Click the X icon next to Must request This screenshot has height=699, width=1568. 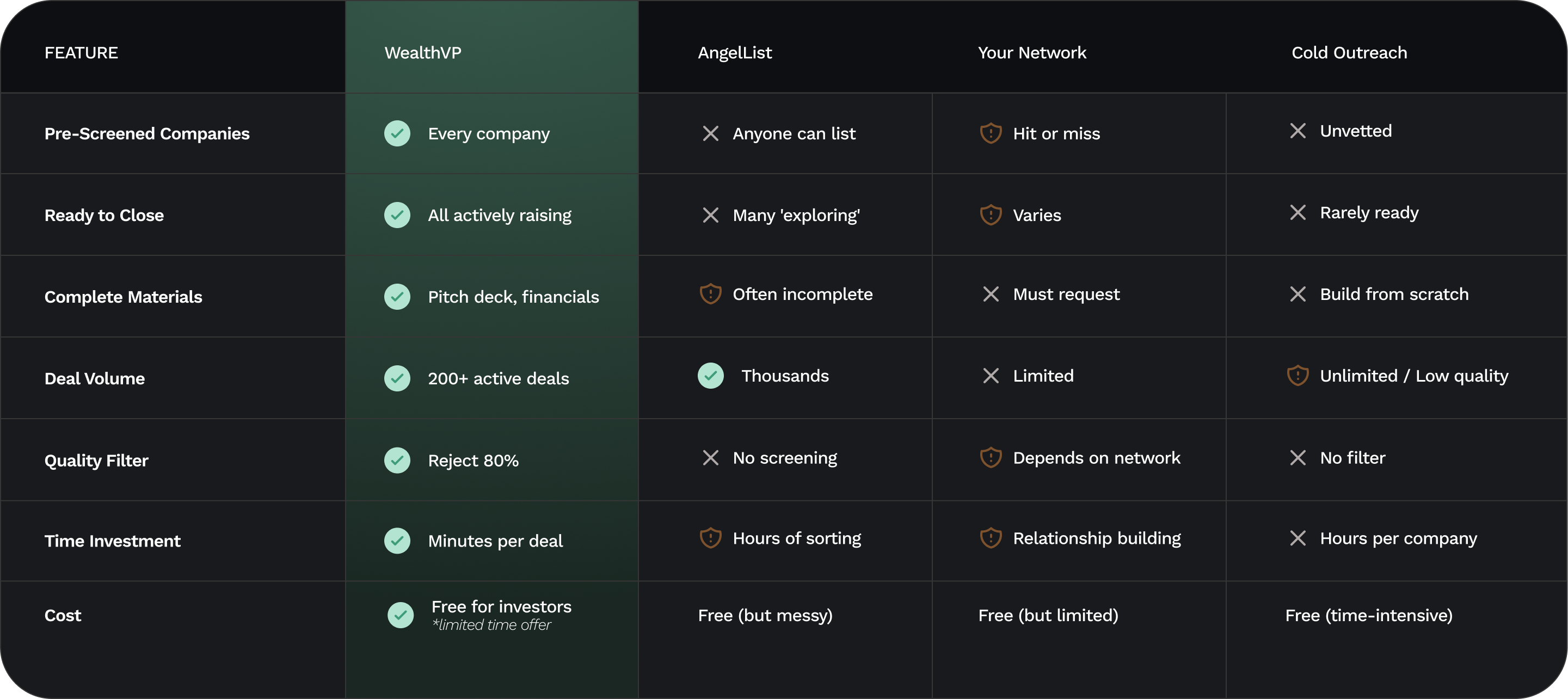991,294
